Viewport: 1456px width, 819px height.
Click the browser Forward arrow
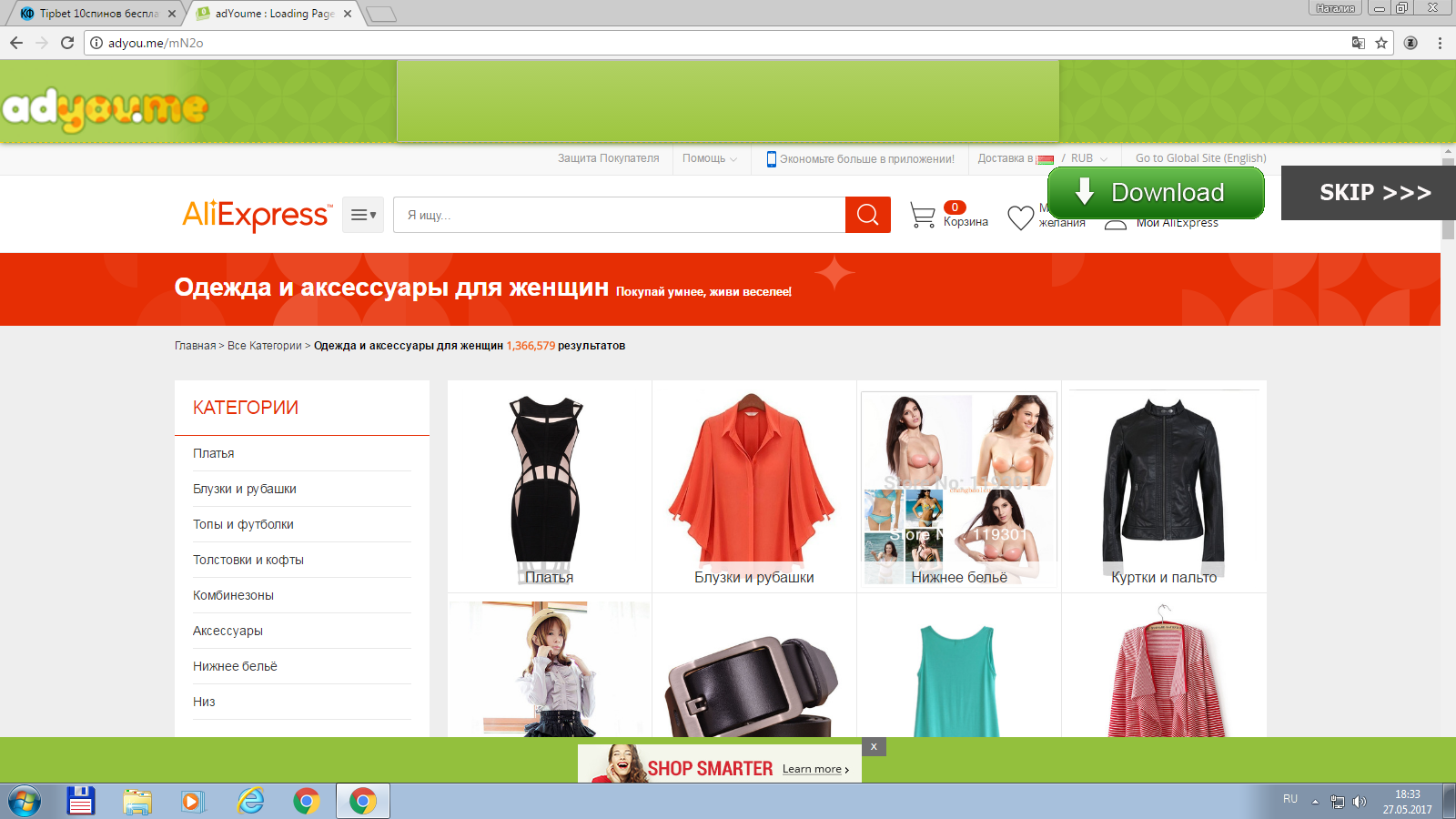pos(42,43)
